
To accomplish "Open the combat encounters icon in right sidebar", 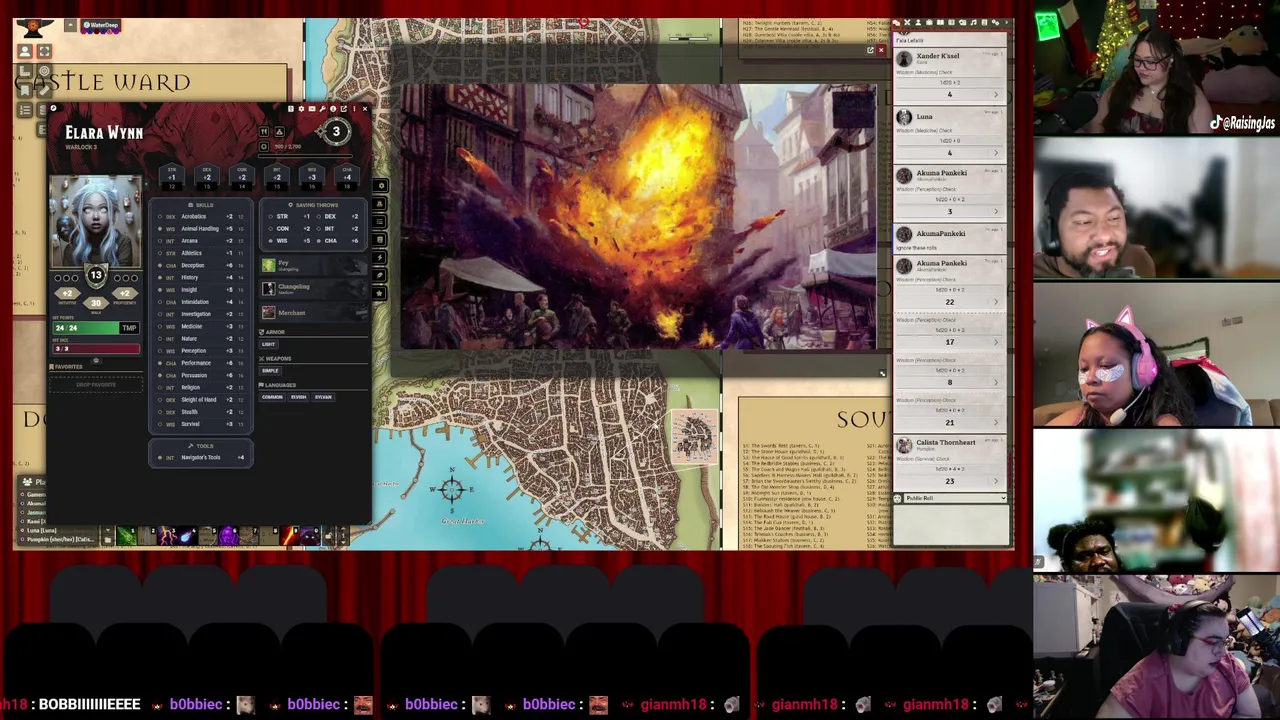I will tap(907, 22).
